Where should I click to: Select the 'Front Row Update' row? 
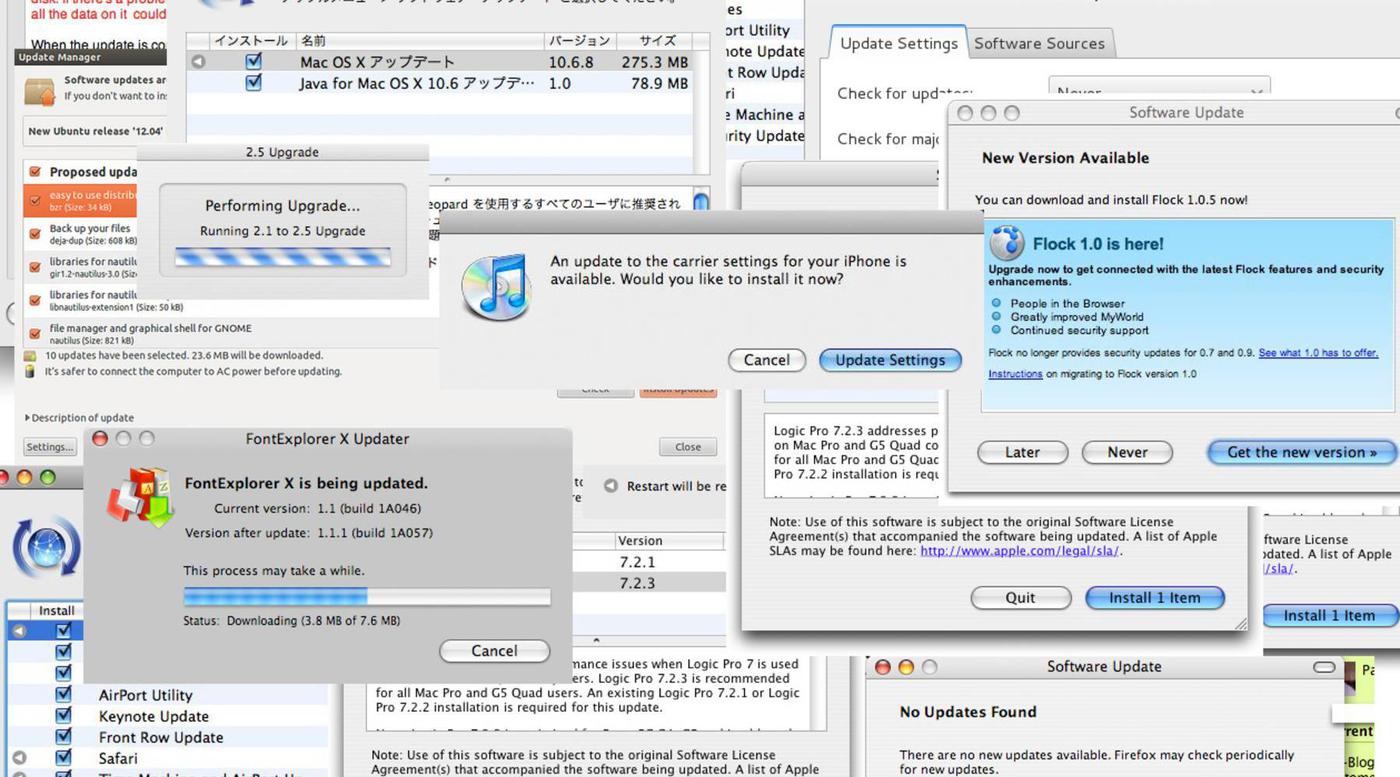click(x=161, y=737)
